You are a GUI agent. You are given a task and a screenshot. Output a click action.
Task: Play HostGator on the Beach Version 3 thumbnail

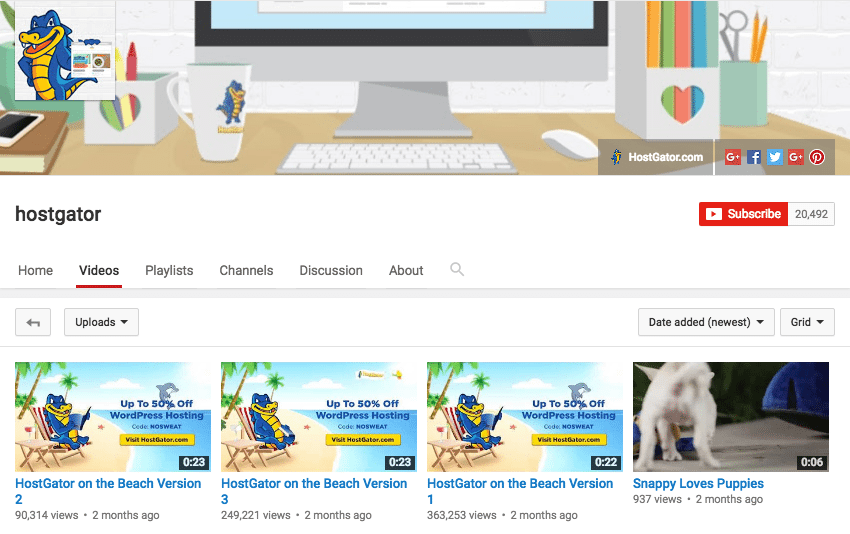pyautogui.click(x=319, y=417)
